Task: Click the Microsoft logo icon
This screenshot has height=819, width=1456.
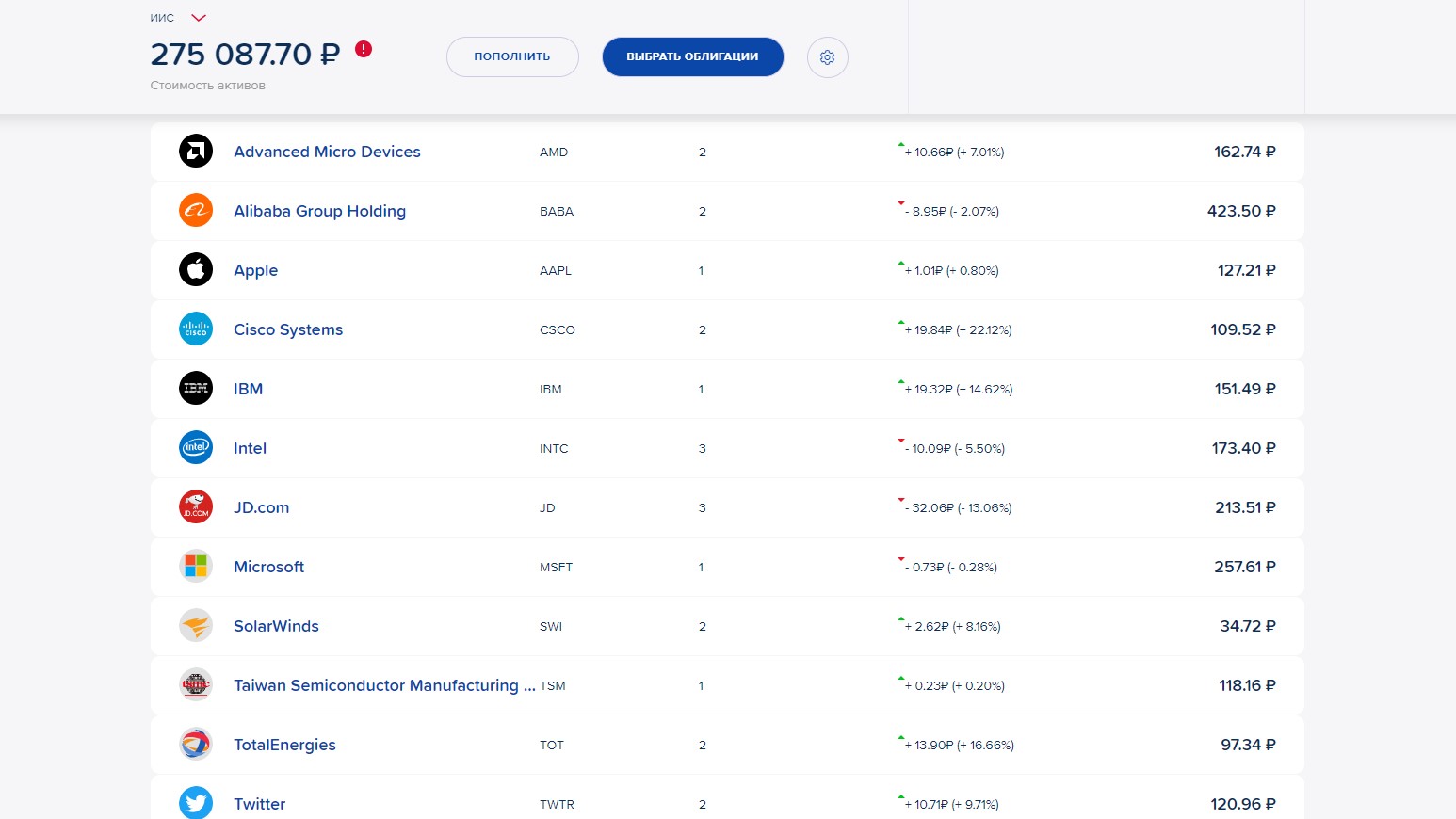Action: [x=196, y=566]
